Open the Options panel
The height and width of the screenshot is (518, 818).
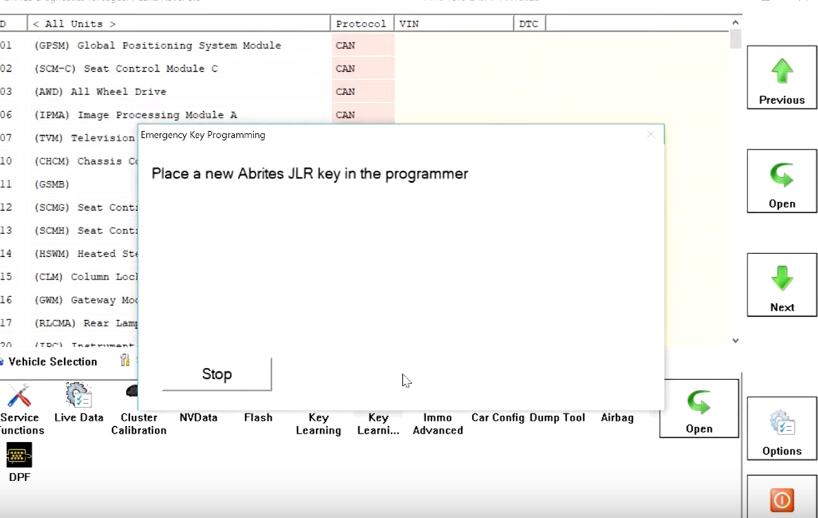point(781,428)
